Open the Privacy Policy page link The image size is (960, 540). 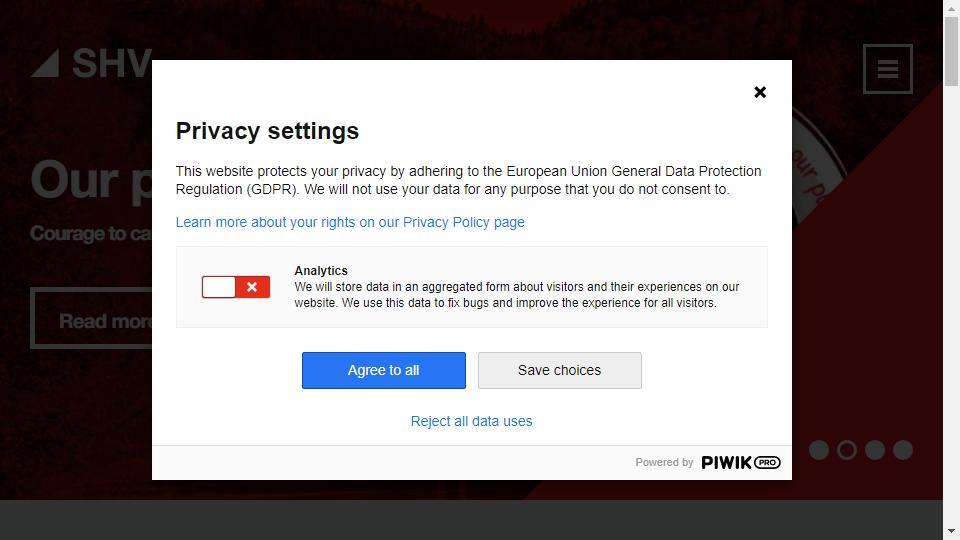click(x=350, y=222)
